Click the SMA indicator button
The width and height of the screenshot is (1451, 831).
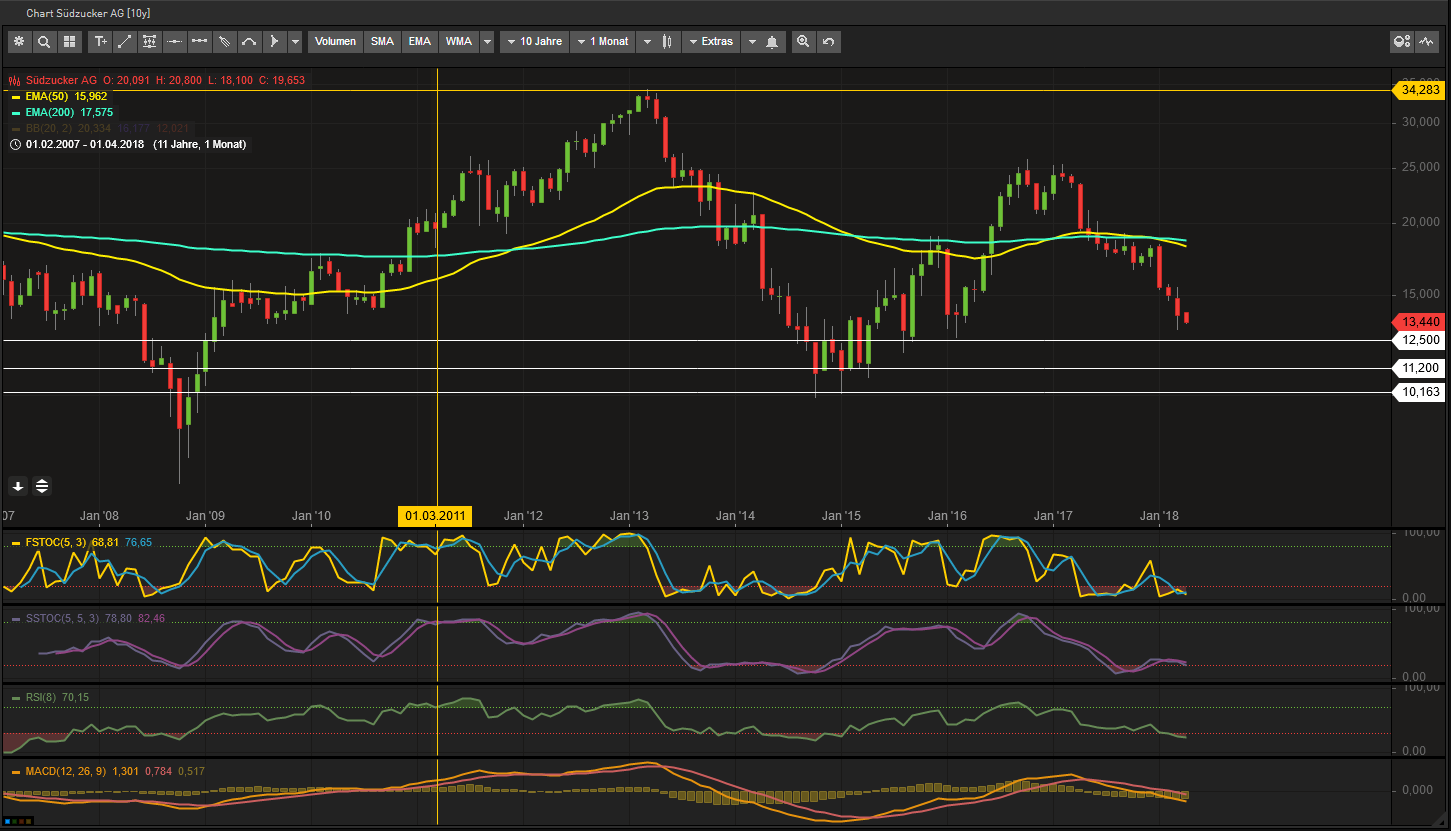[x=382, y=42]
